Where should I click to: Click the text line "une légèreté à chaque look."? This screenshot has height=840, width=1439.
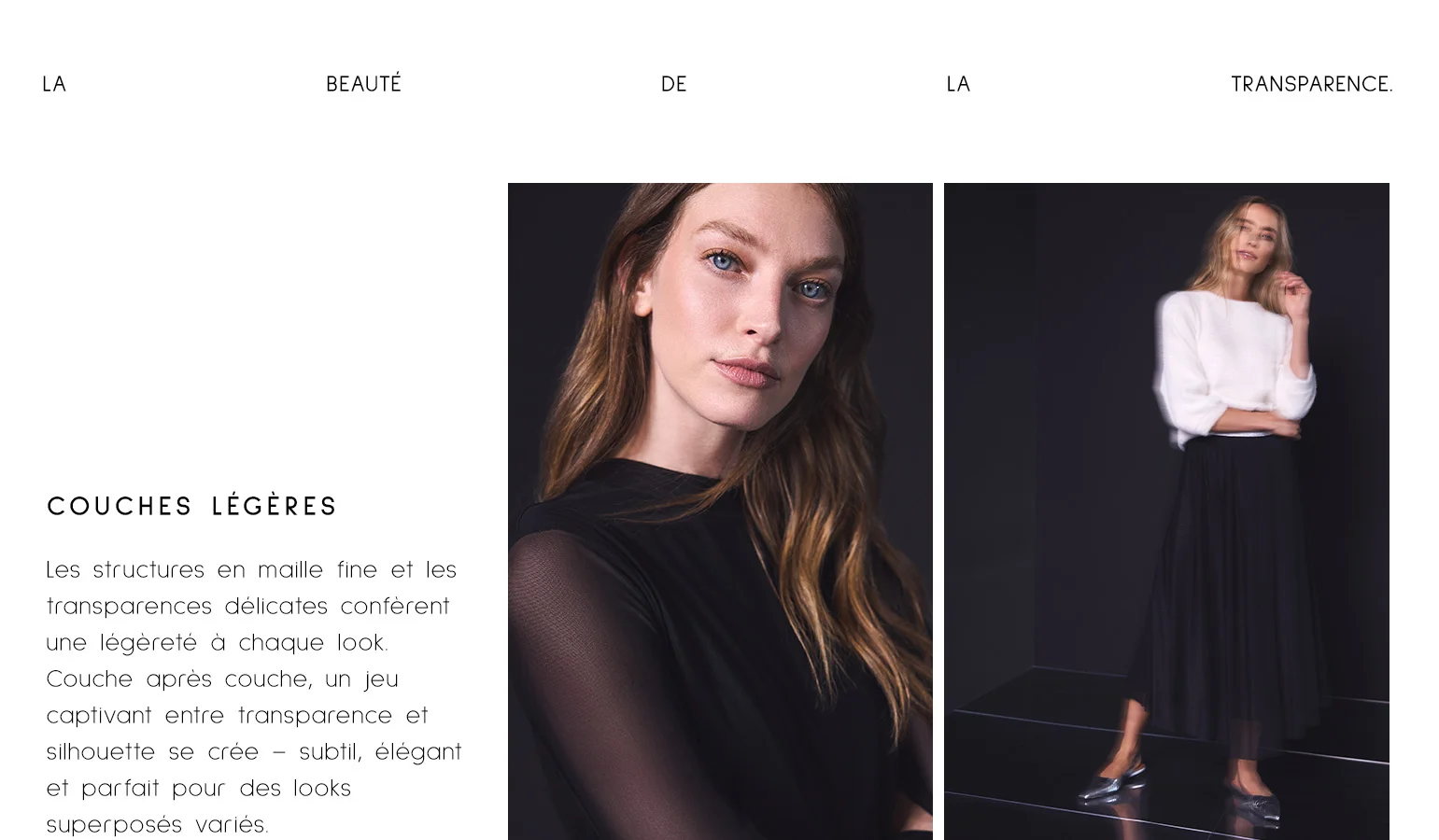coord(217,642)
